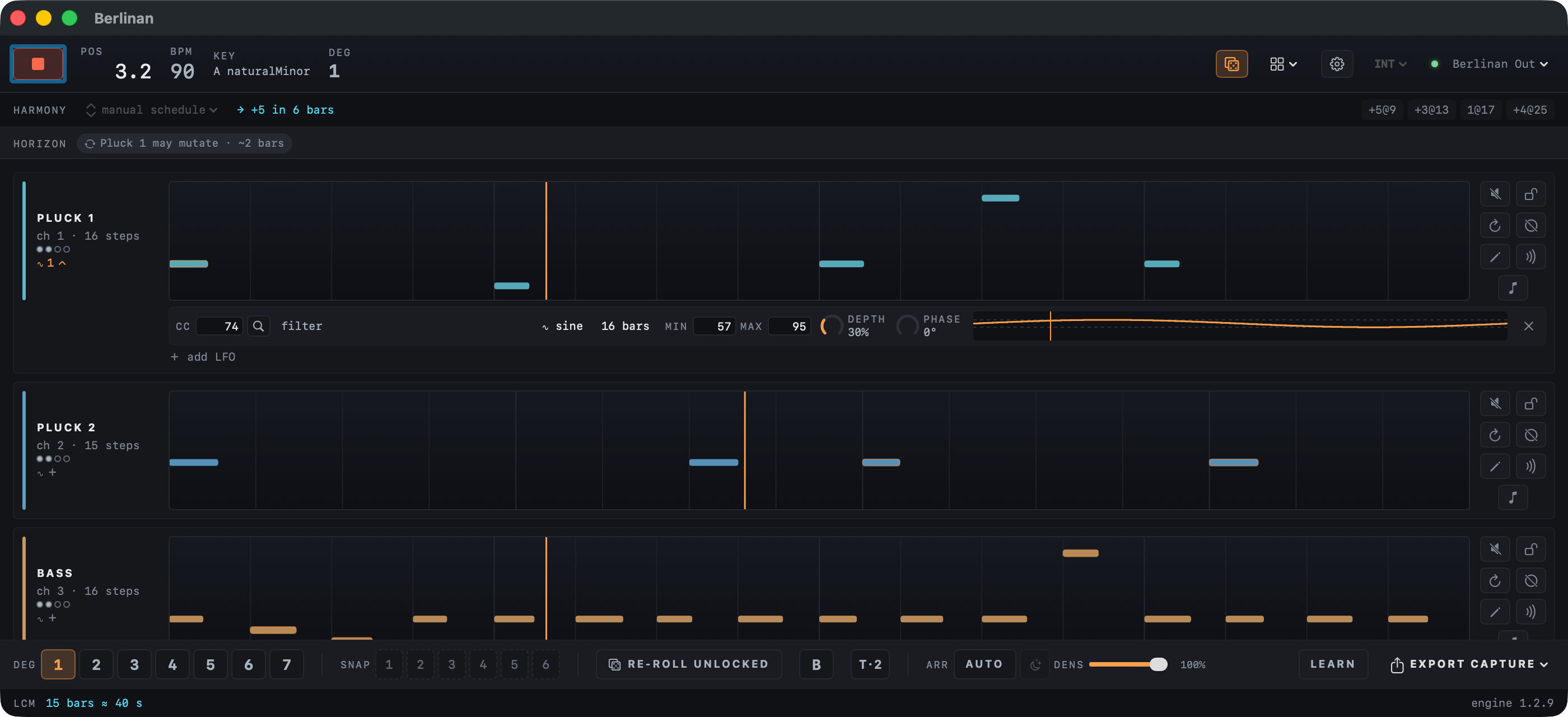Viewport: 1568px width, 717px height.
Task: Select the 1@17 harmony schedule chip
Action: pos(1480,110)
